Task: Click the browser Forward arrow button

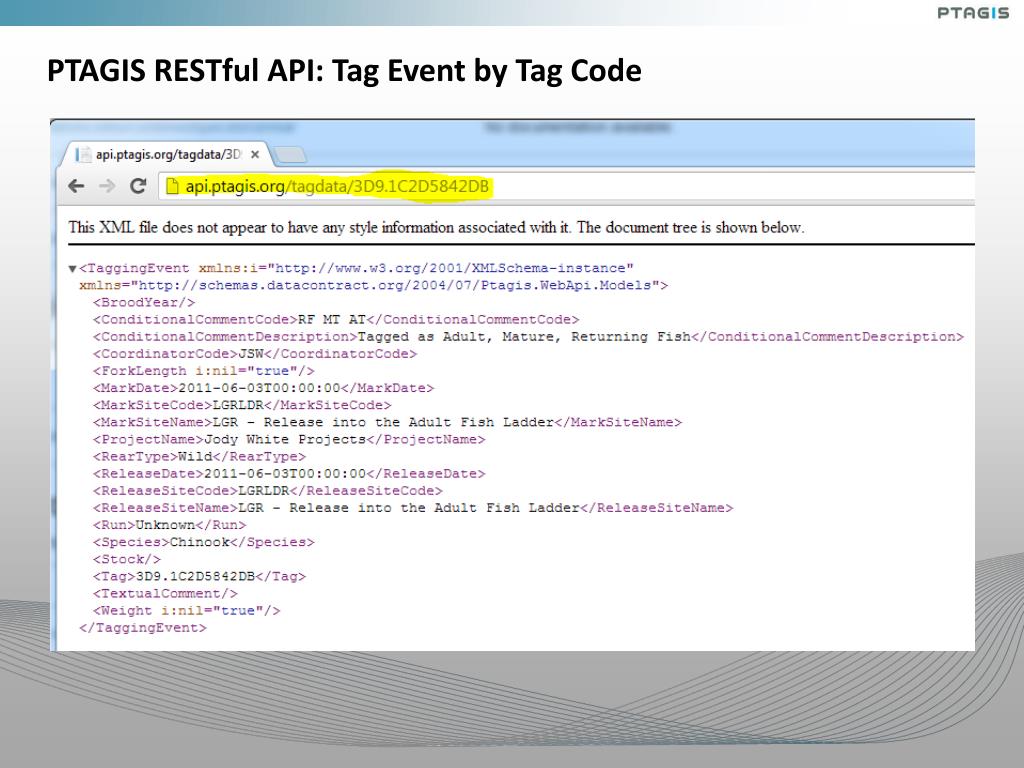Action: point(107,186)
